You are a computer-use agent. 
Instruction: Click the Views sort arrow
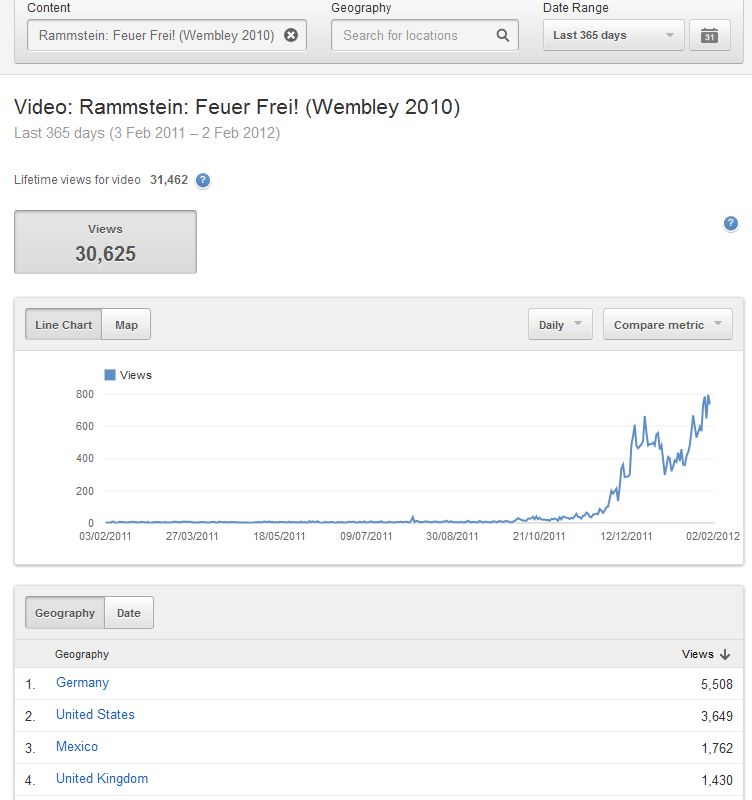[x=725, y=654]
